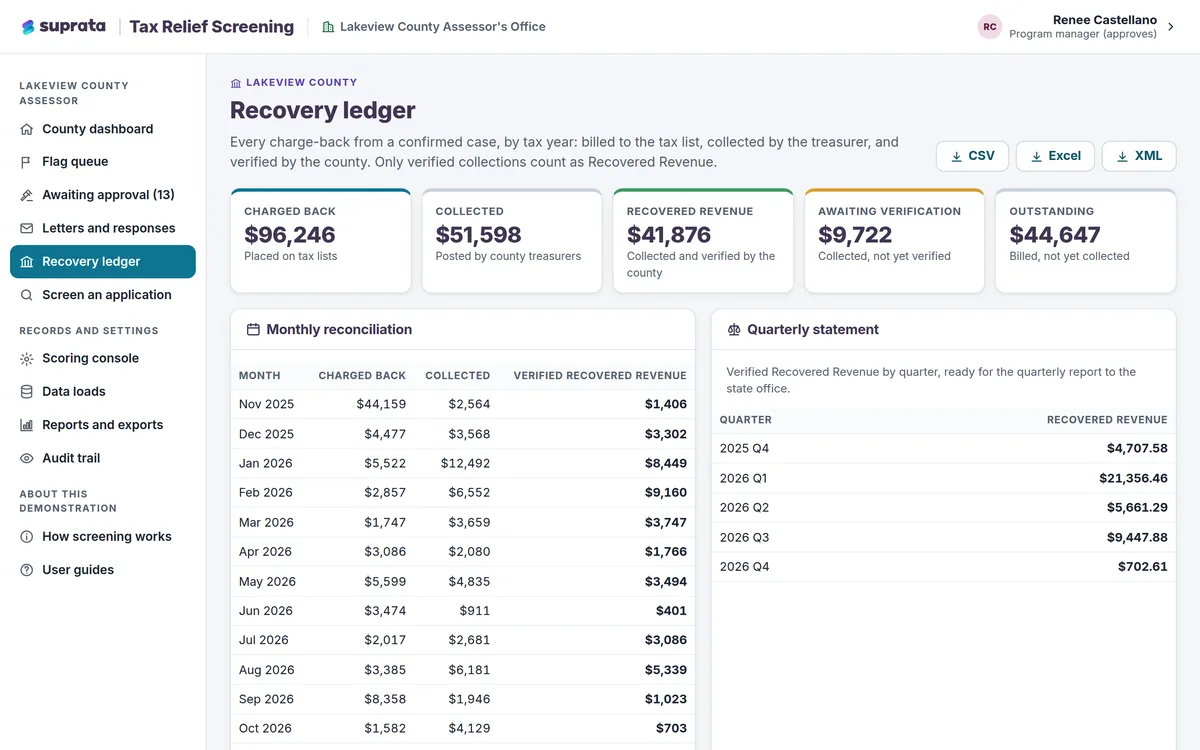Click the Monthly reconciliation calendar icon
The height and width of the screenshot is (750, 1200).
click(253, 329)
